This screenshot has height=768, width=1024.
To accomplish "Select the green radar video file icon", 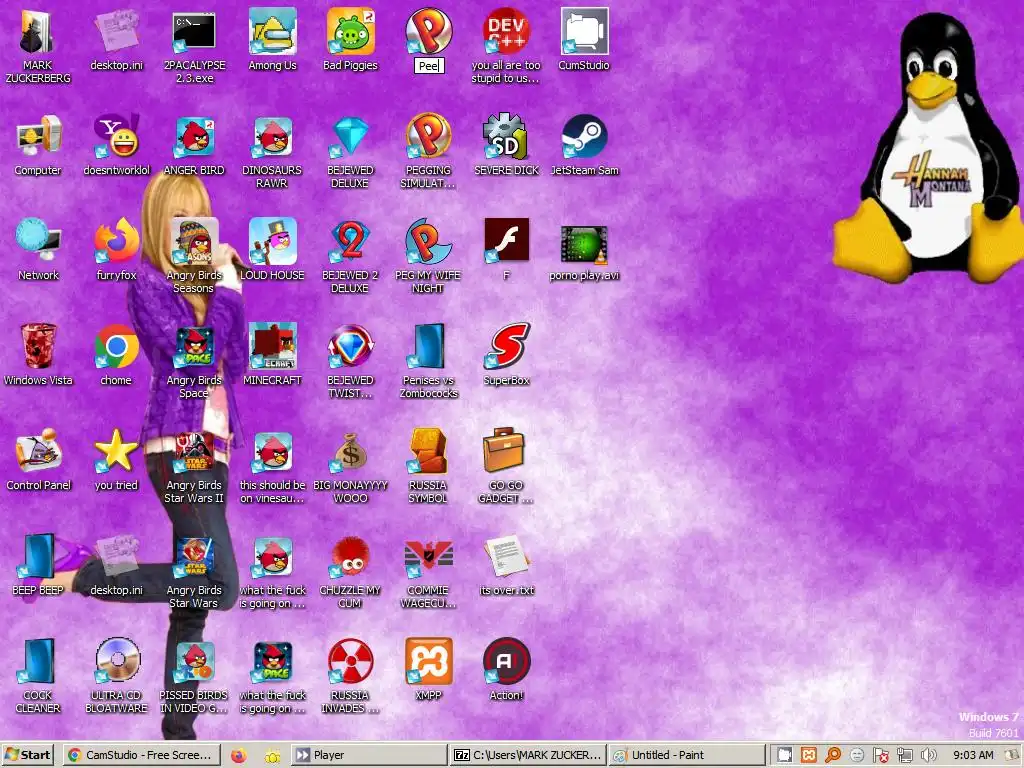I will click(584, 245).
